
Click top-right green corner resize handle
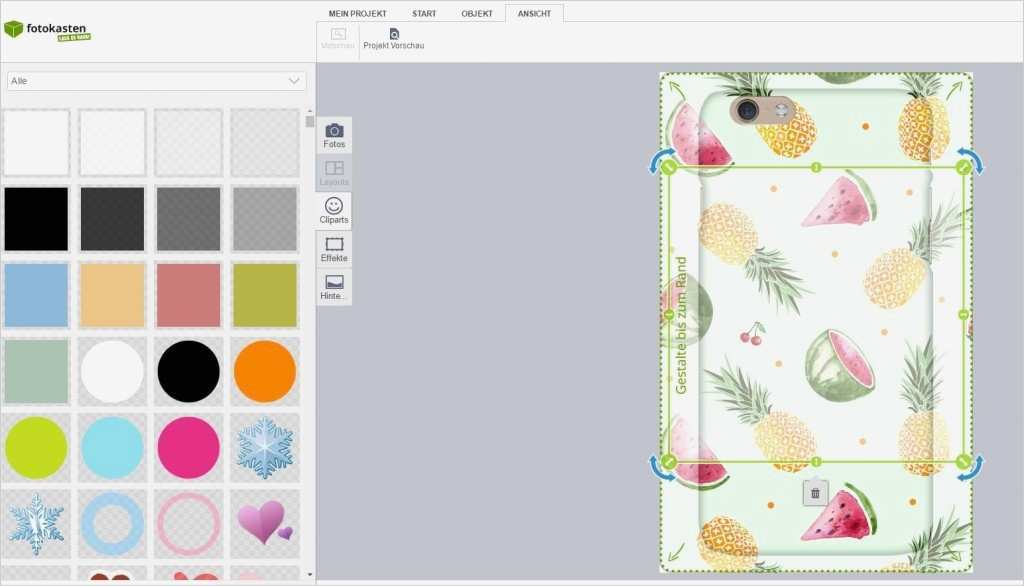pos(963,168)
